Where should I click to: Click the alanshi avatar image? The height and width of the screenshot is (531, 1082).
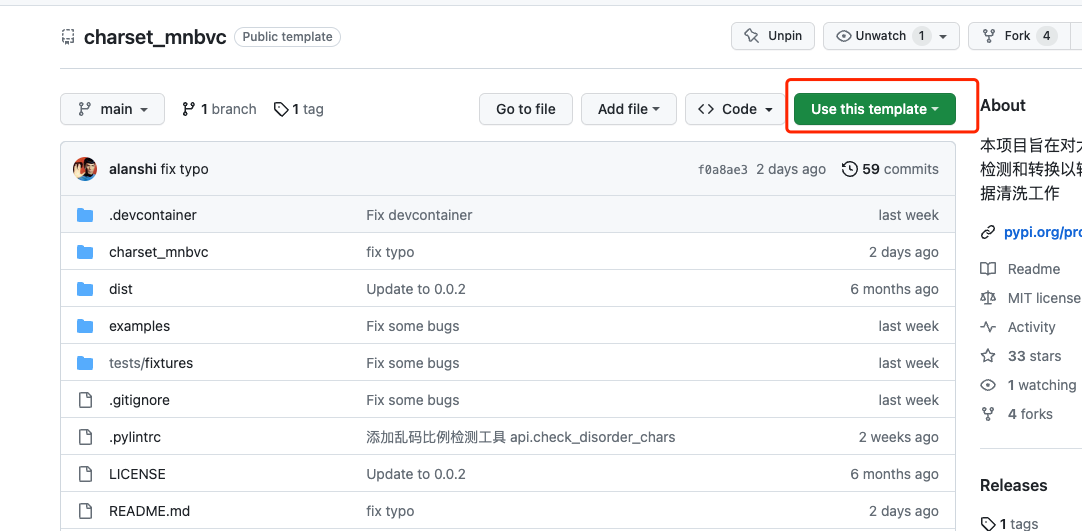[x=85, y=169]
